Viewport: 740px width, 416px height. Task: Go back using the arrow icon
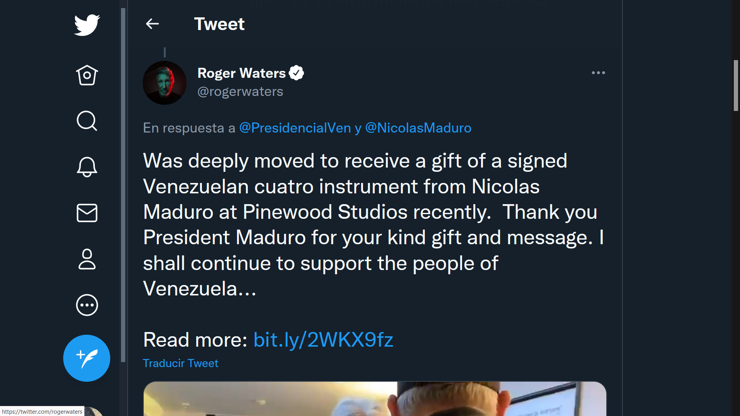152,24
